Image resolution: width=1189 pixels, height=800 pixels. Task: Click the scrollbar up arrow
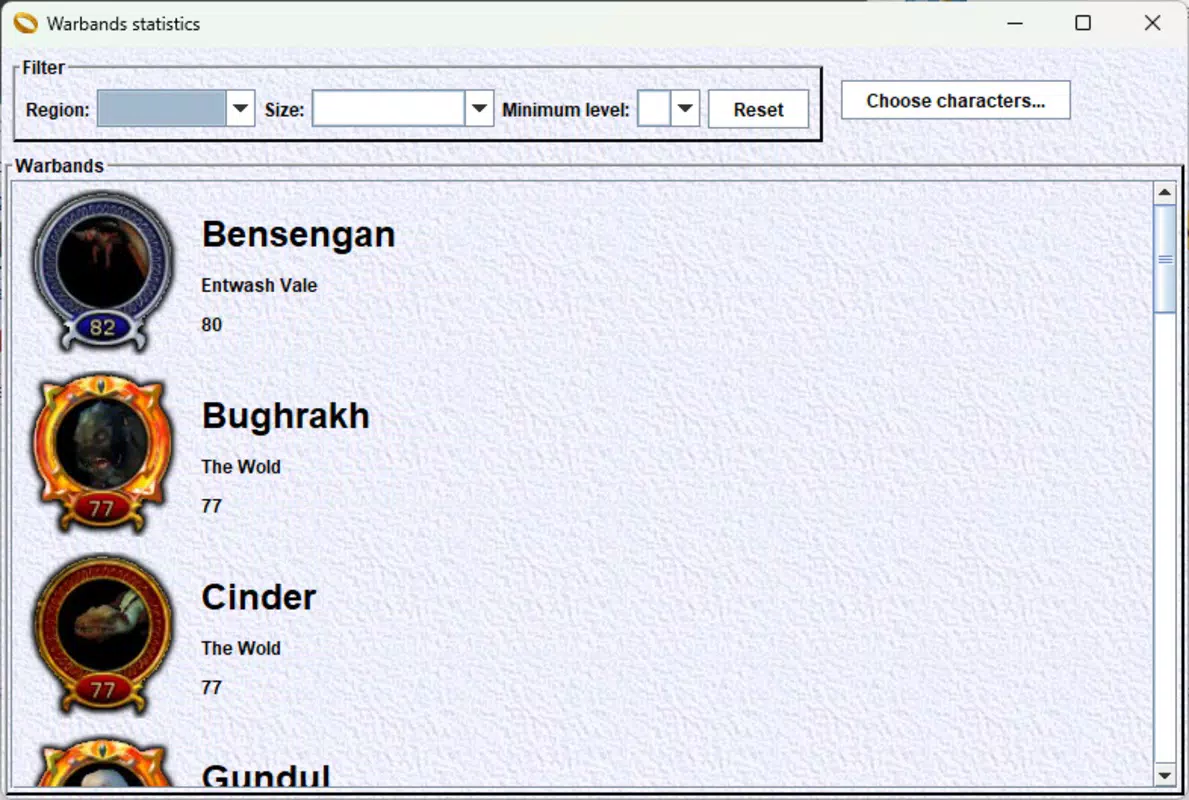[1165, 193]
